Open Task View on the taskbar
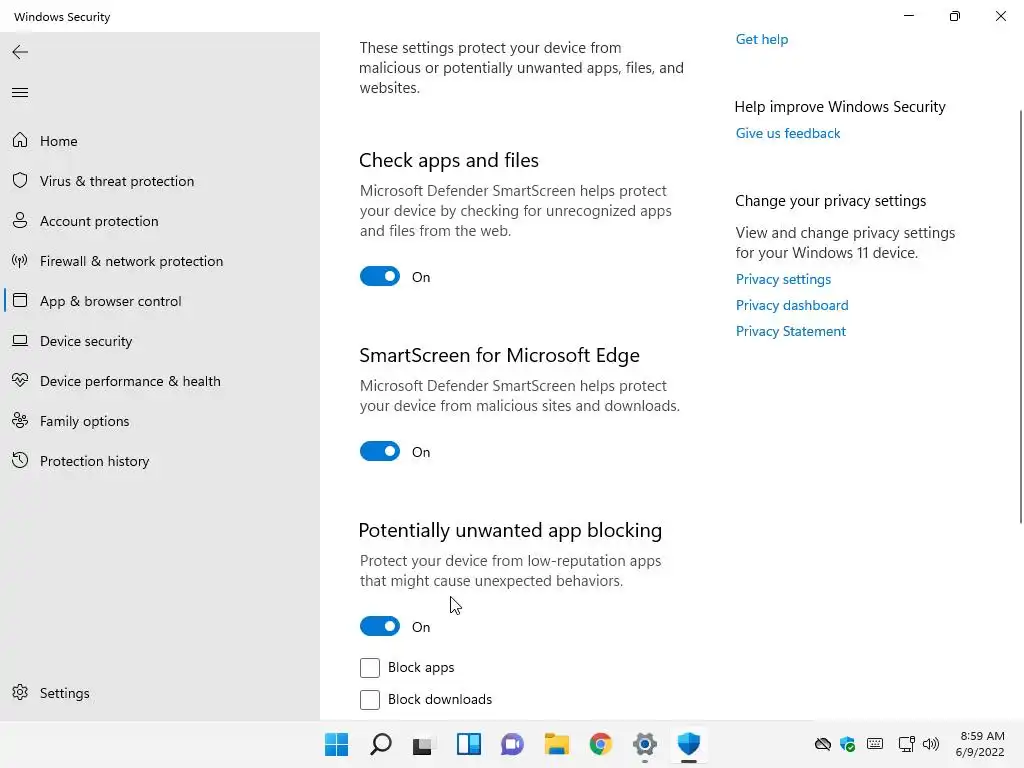The image size is (1024, 768). [423, 744]
